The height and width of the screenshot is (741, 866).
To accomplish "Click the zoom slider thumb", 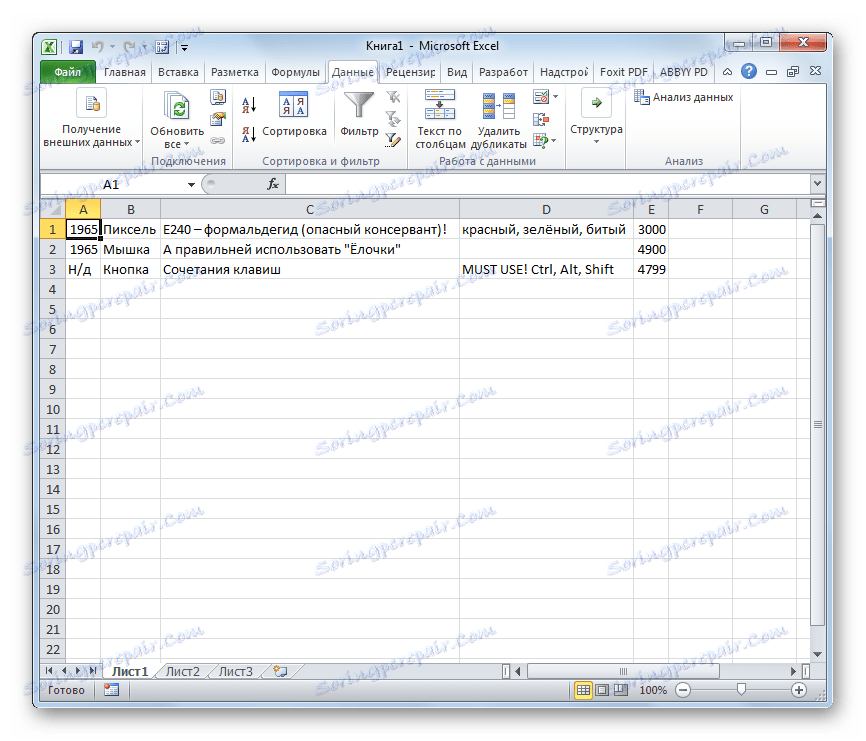I will (x=741, y=689).
